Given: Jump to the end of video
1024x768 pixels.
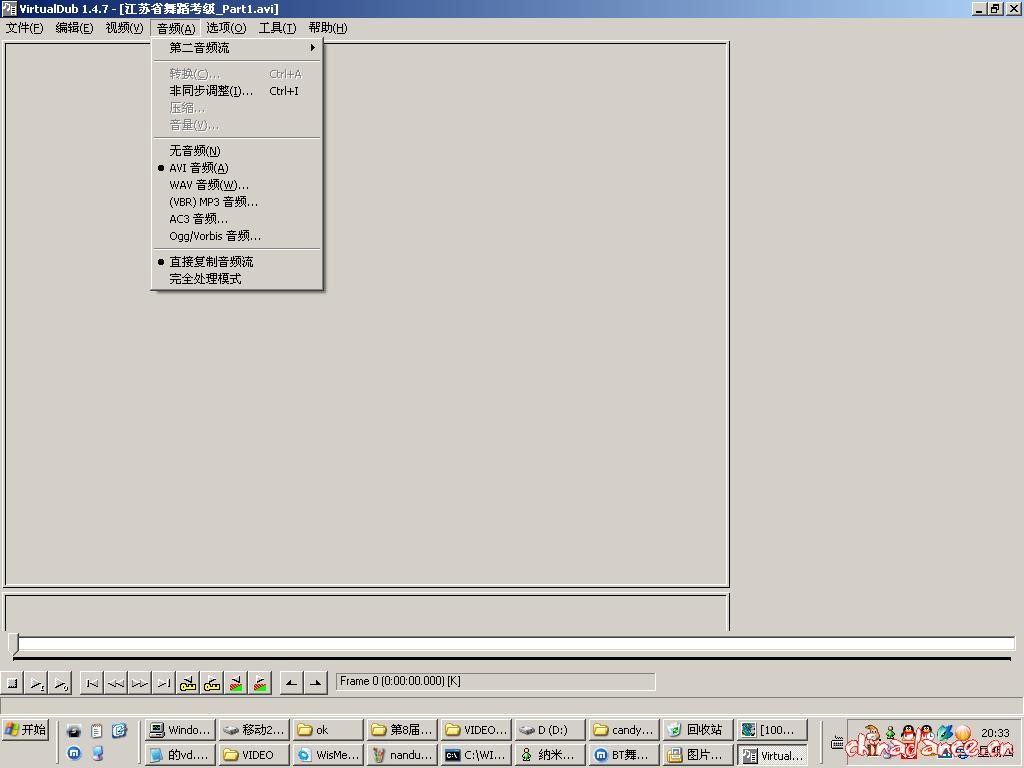Looking at the screenshot, I should [163, 684].
